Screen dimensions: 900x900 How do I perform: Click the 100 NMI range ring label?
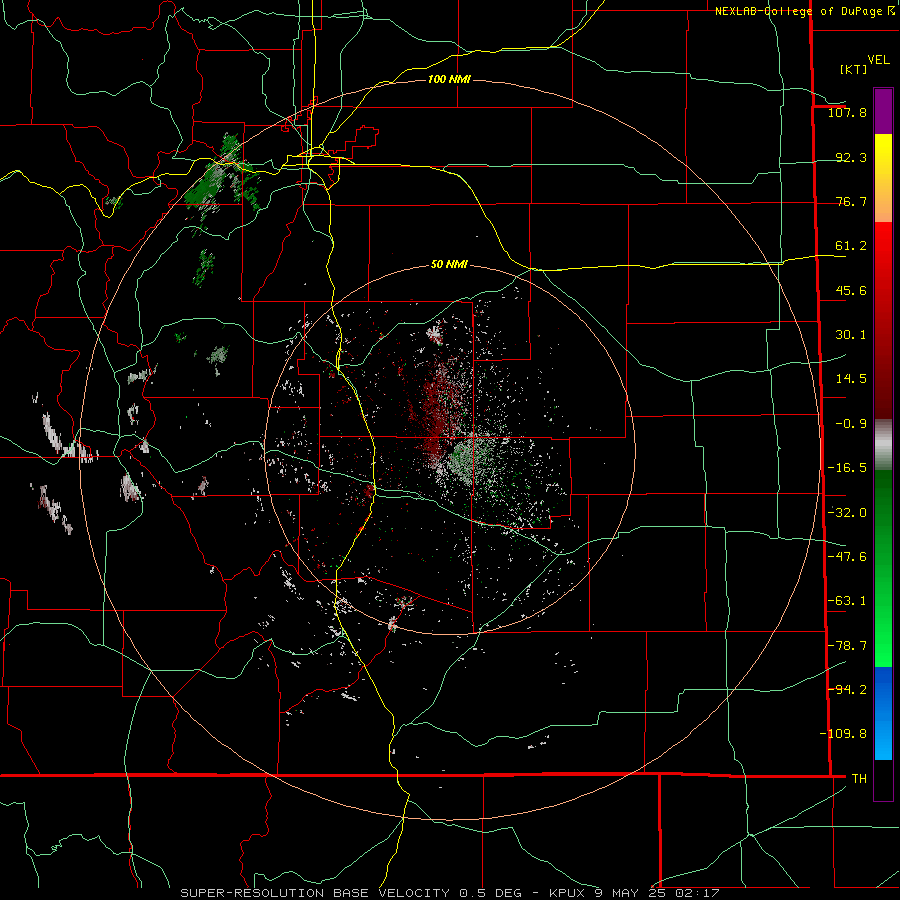pos(449,79)
